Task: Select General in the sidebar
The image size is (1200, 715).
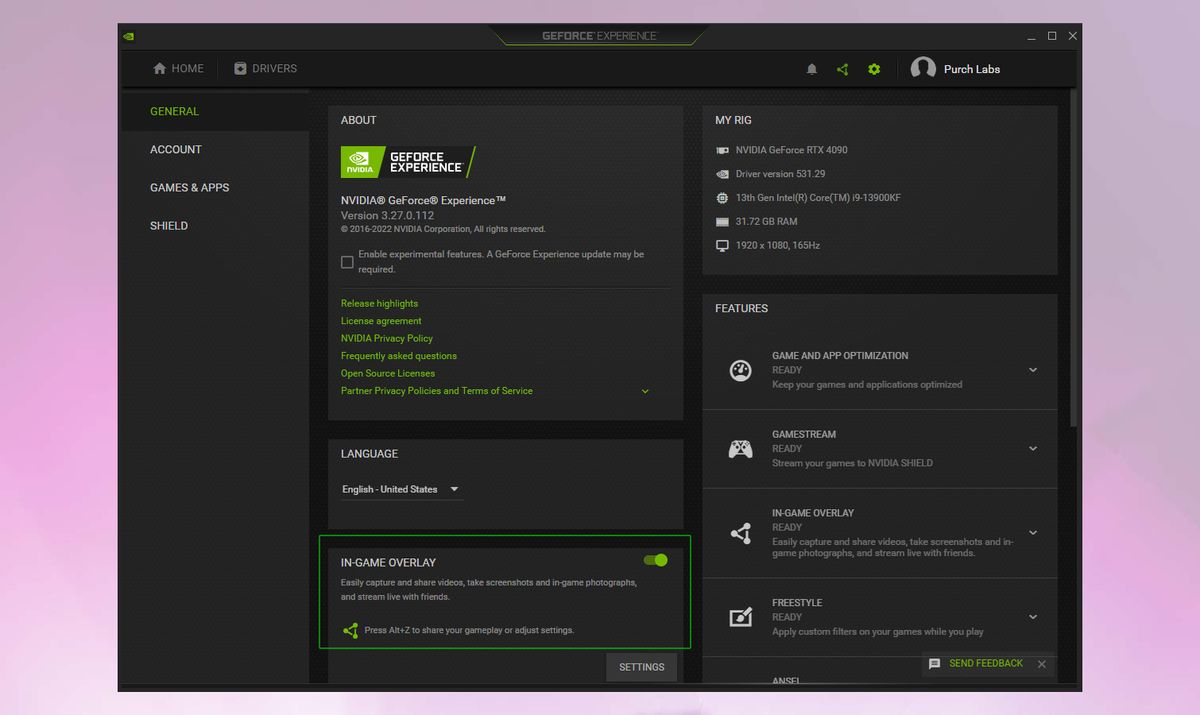Action: coord(215,111)
